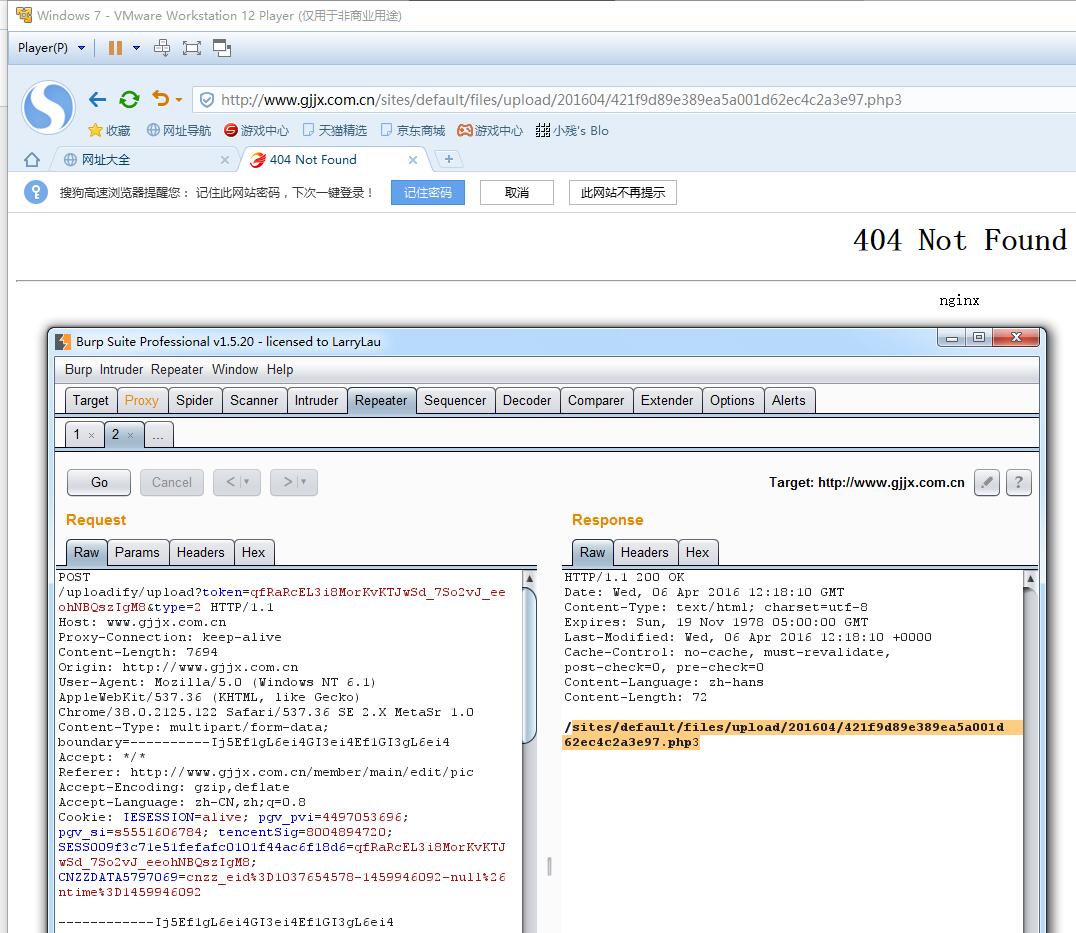Open Repeater help question mark icon
The image size is (1076, 933).
click(1018, 482)
